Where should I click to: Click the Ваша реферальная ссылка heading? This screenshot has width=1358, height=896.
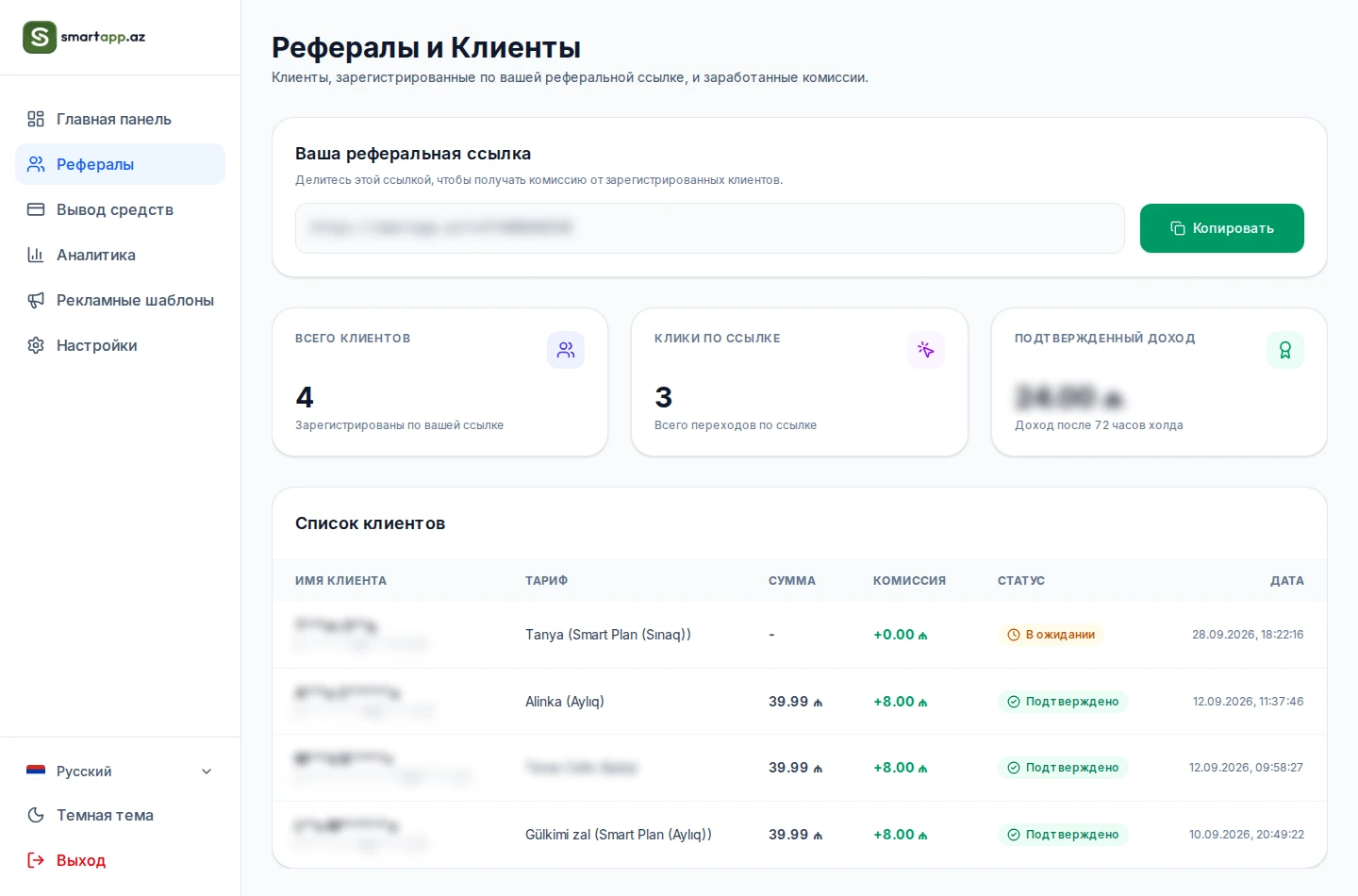tap(413, 154)
